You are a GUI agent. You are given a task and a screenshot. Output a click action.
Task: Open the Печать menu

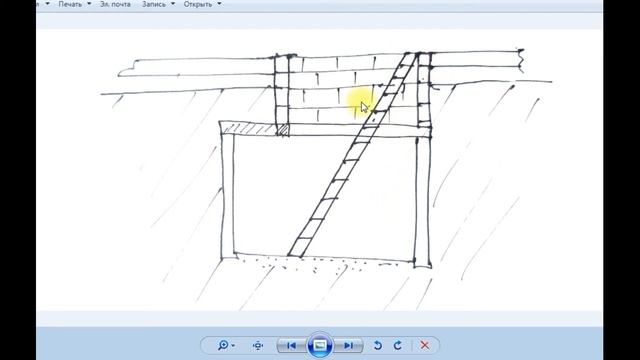pos(70,4)
